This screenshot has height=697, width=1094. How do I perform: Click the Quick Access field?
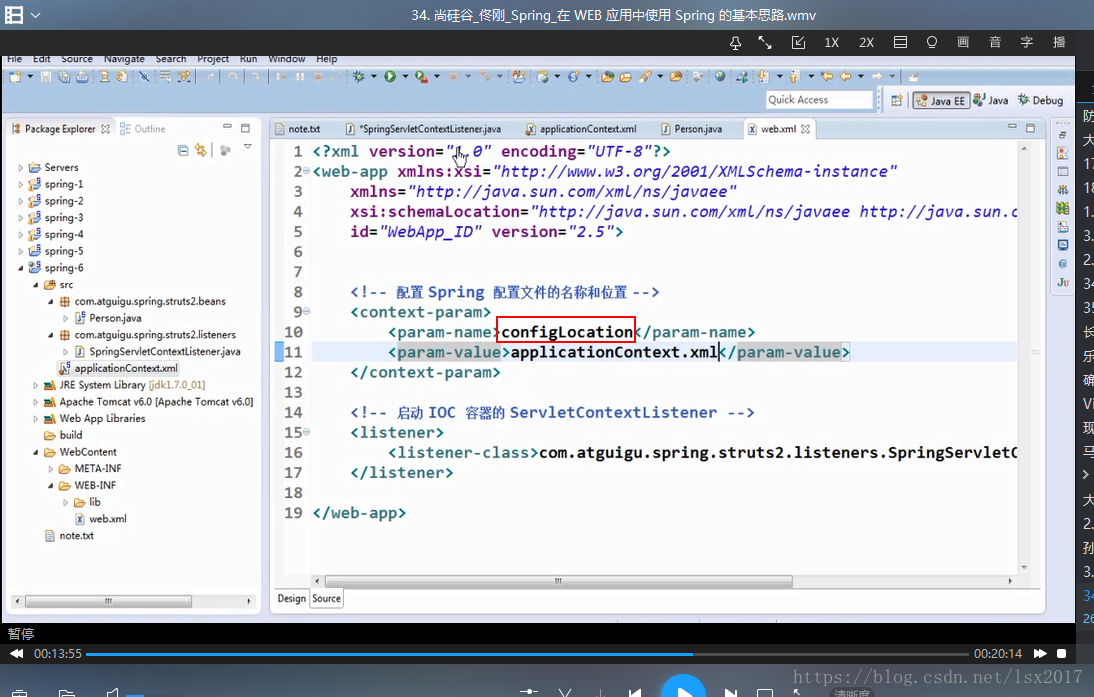(819, 100)
